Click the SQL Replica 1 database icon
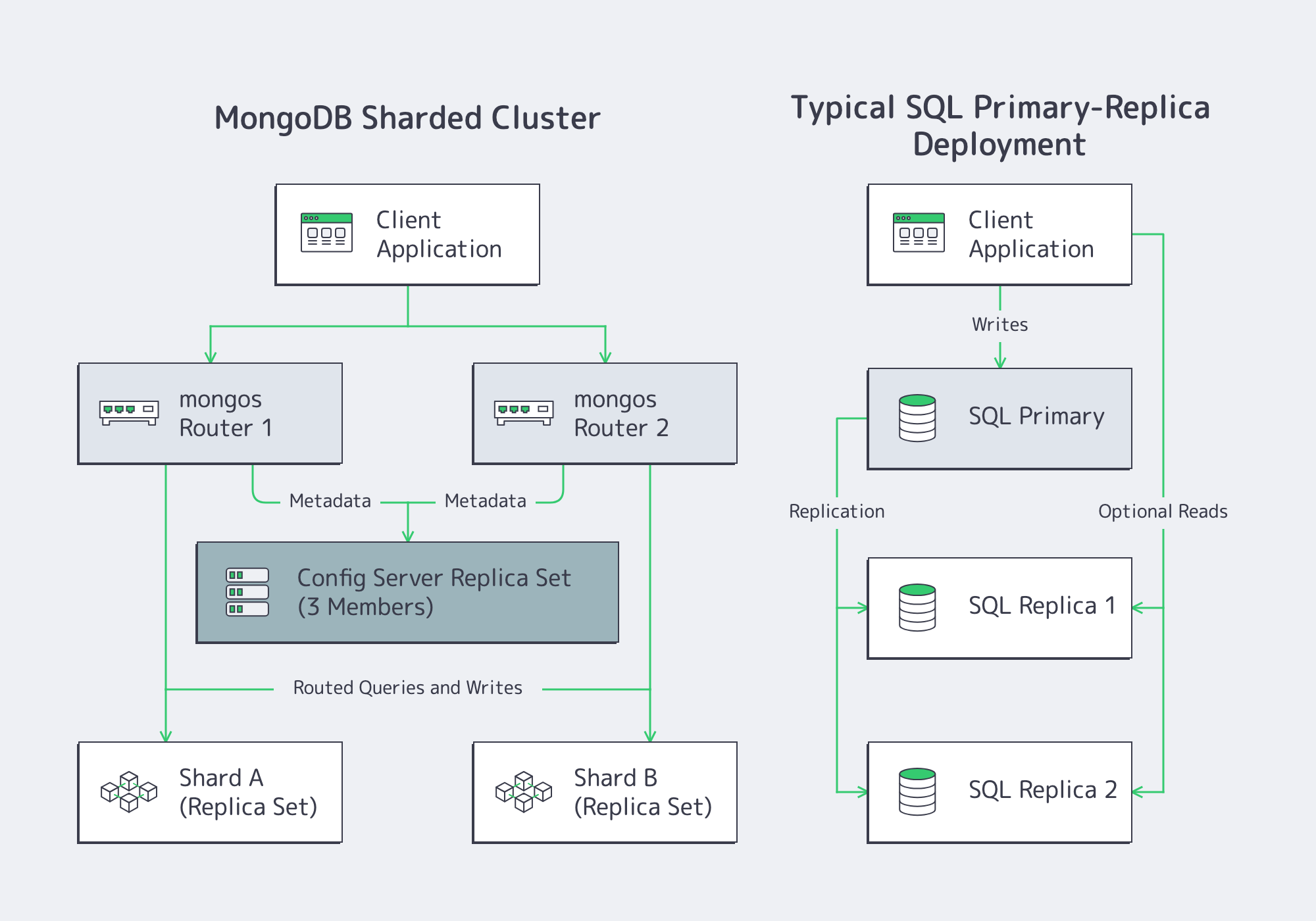The width and height of the screenshot is (1316, 921). (x=917, y=607)
